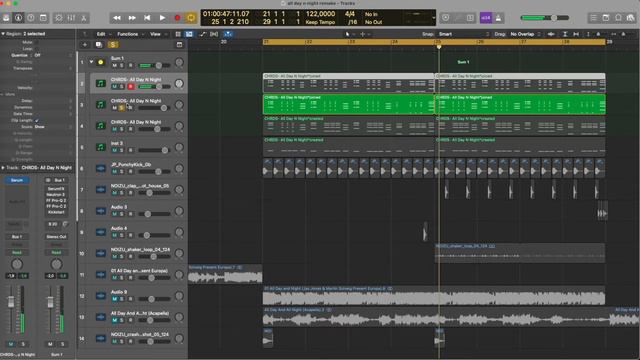Click the horizontal auto zoom icon
640x360 pixels.
pos(576,34)
